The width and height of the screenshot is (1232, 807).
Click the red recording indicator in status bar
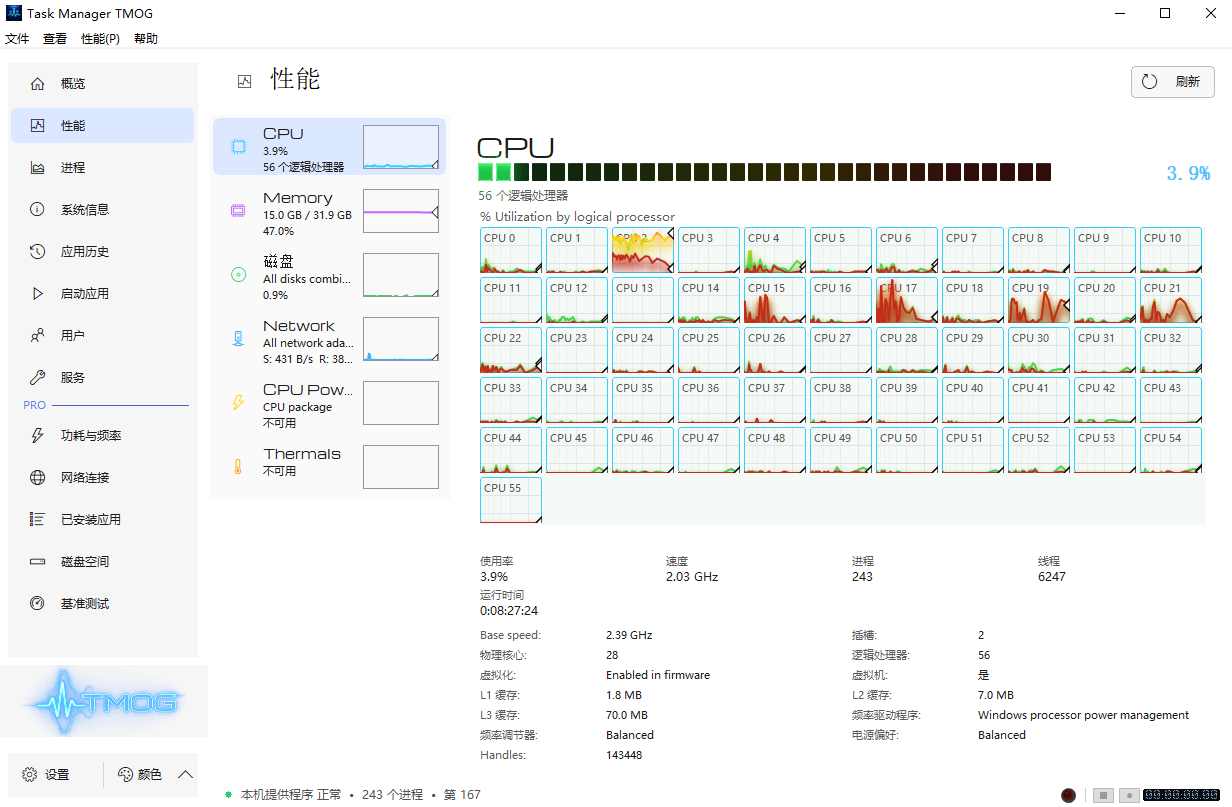pyautogui.click(x=1068, y=795)
